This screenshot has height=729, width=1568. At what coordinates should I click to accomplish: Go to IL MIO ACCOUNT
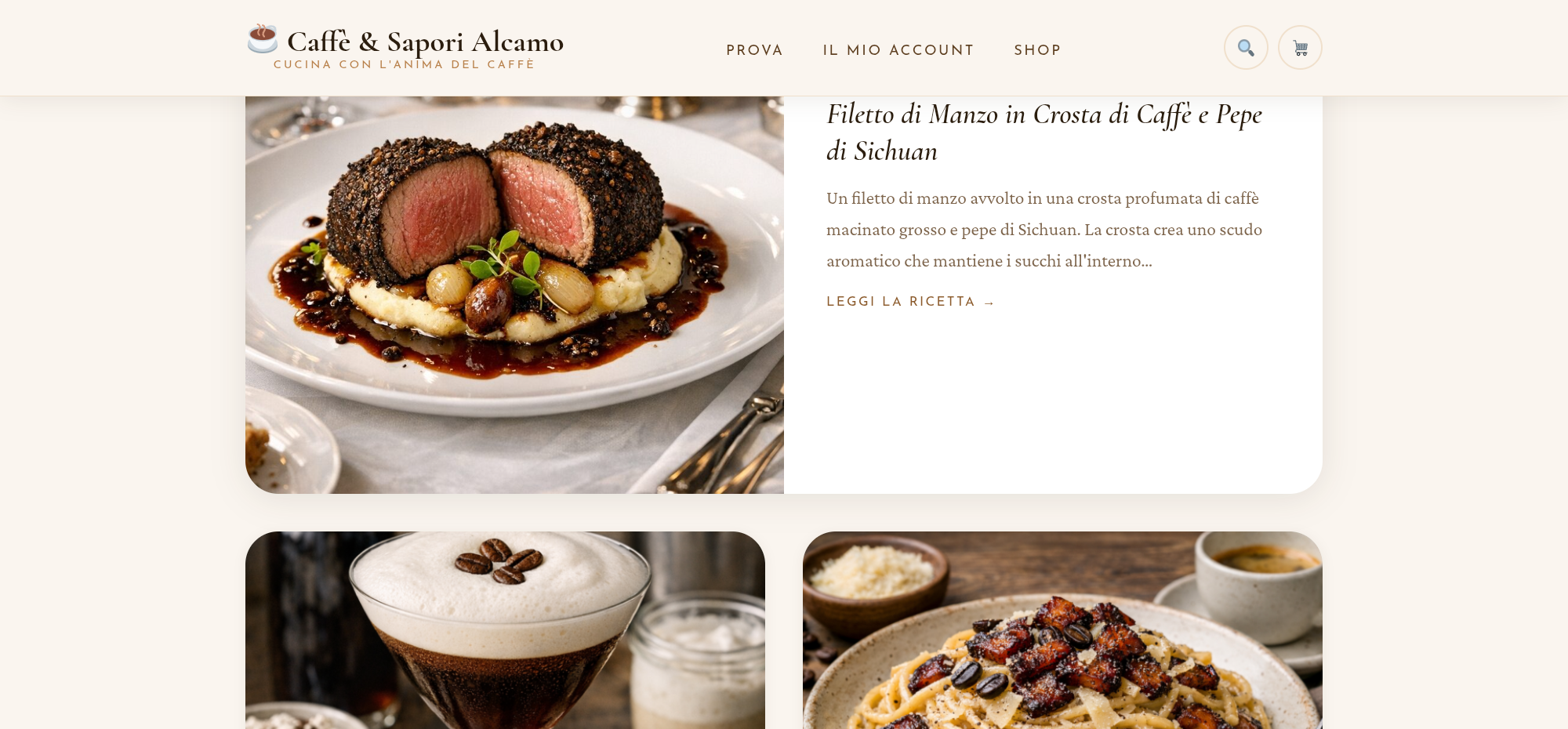898,50
